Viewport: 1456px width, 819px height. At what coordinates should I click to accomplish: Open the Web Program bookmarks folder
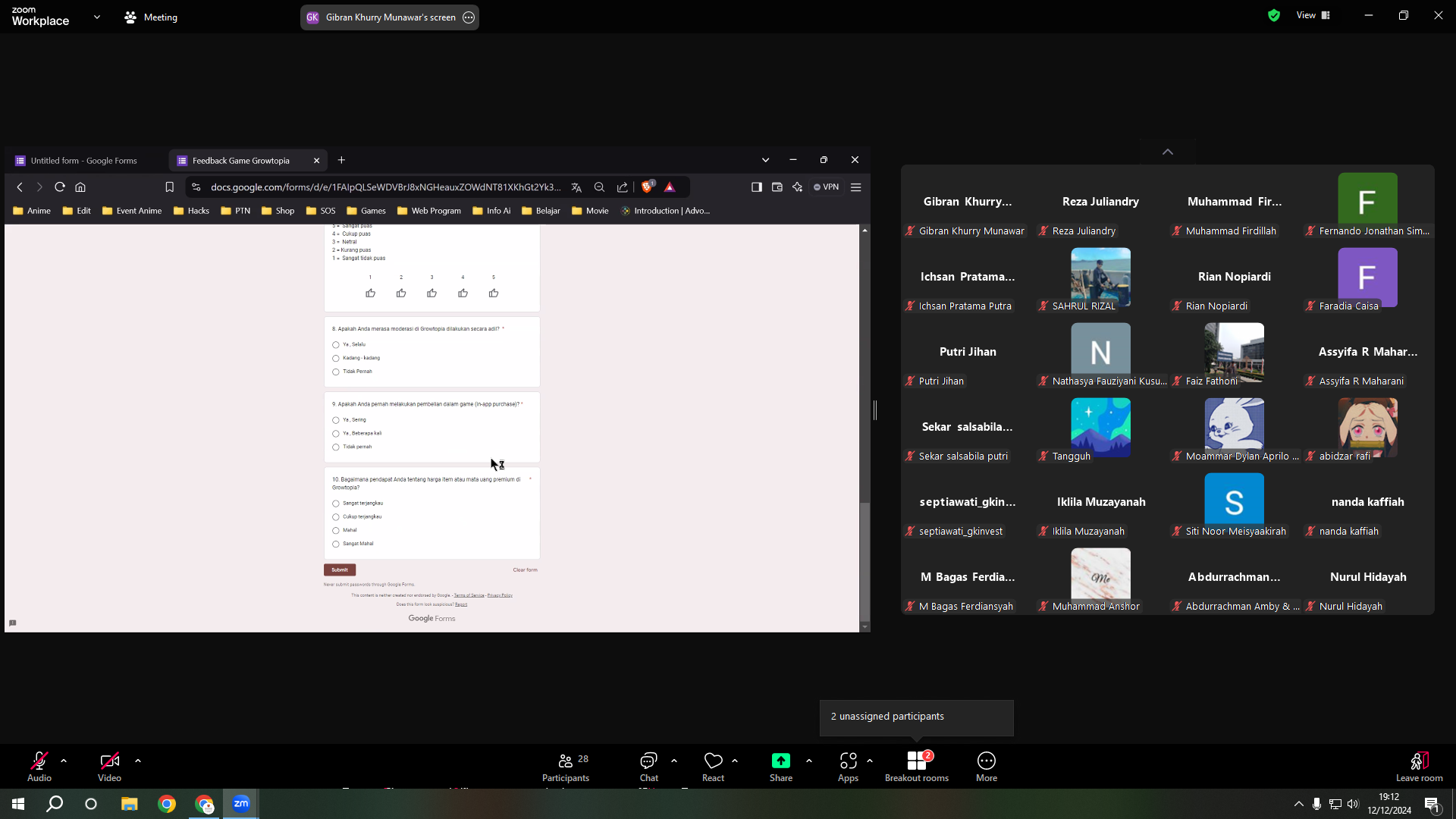tap(429, 211)
